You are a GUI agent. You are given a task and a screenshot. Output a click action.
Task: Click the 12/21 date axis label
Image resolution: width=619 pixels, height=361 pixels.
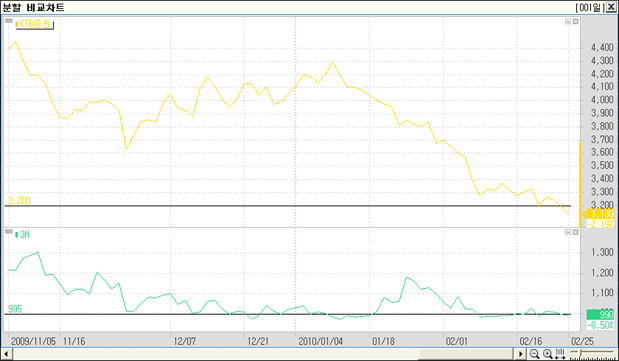[x=258, y=341]
